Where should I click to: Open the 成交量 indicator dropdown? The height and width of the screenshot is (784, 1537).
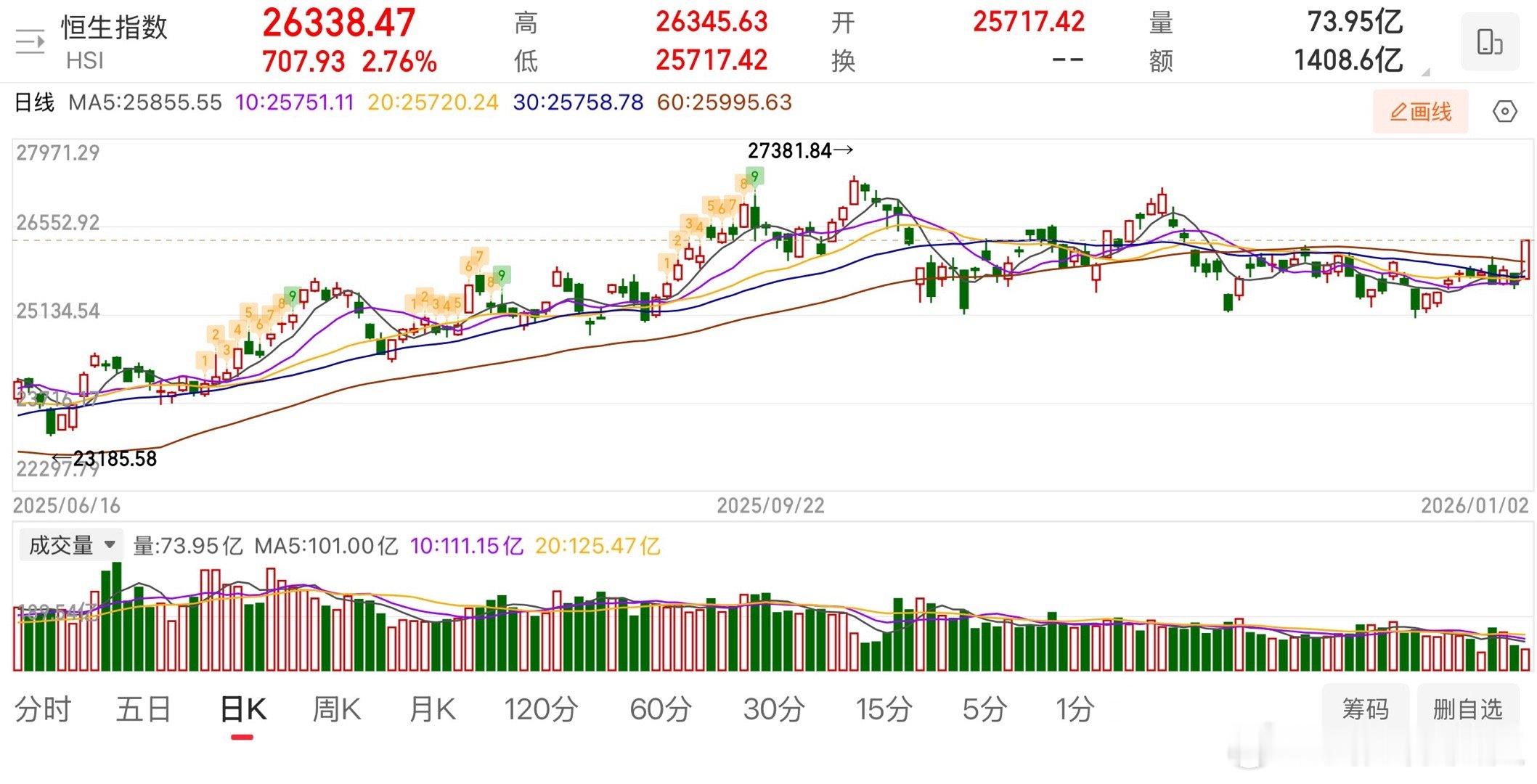[x=71, y=545]
